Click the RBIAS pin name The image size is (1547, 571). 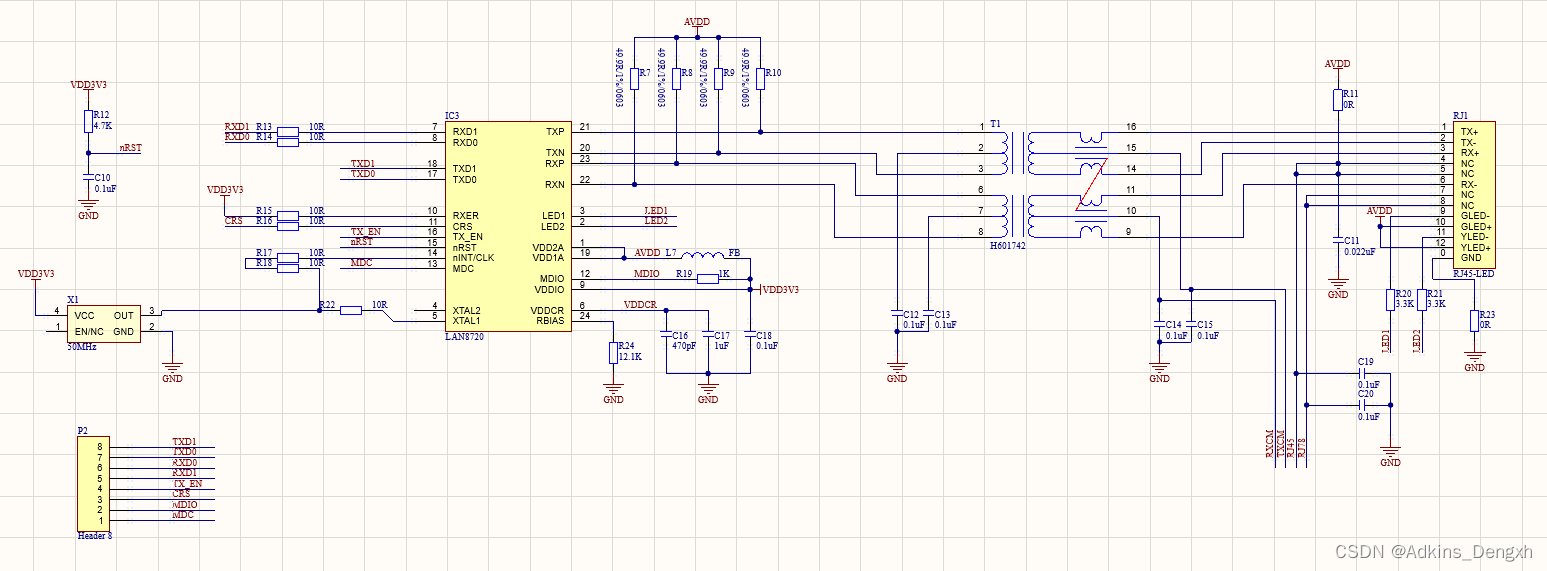pyautogui.click(x=549, y=321)
